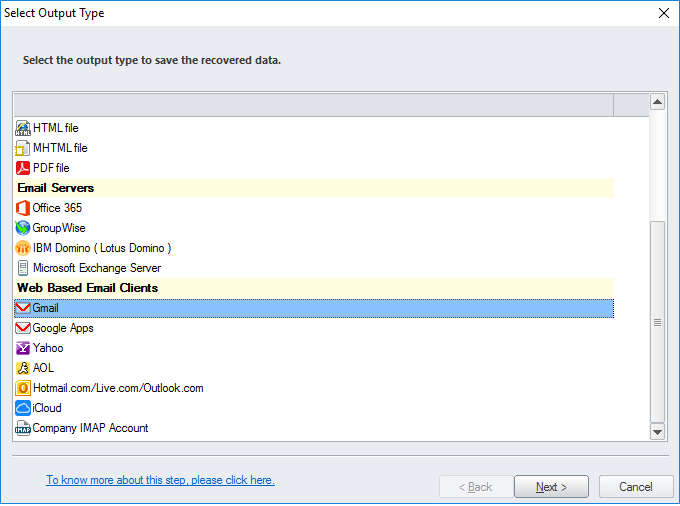Click the Email Servers group header

point(314,188)
